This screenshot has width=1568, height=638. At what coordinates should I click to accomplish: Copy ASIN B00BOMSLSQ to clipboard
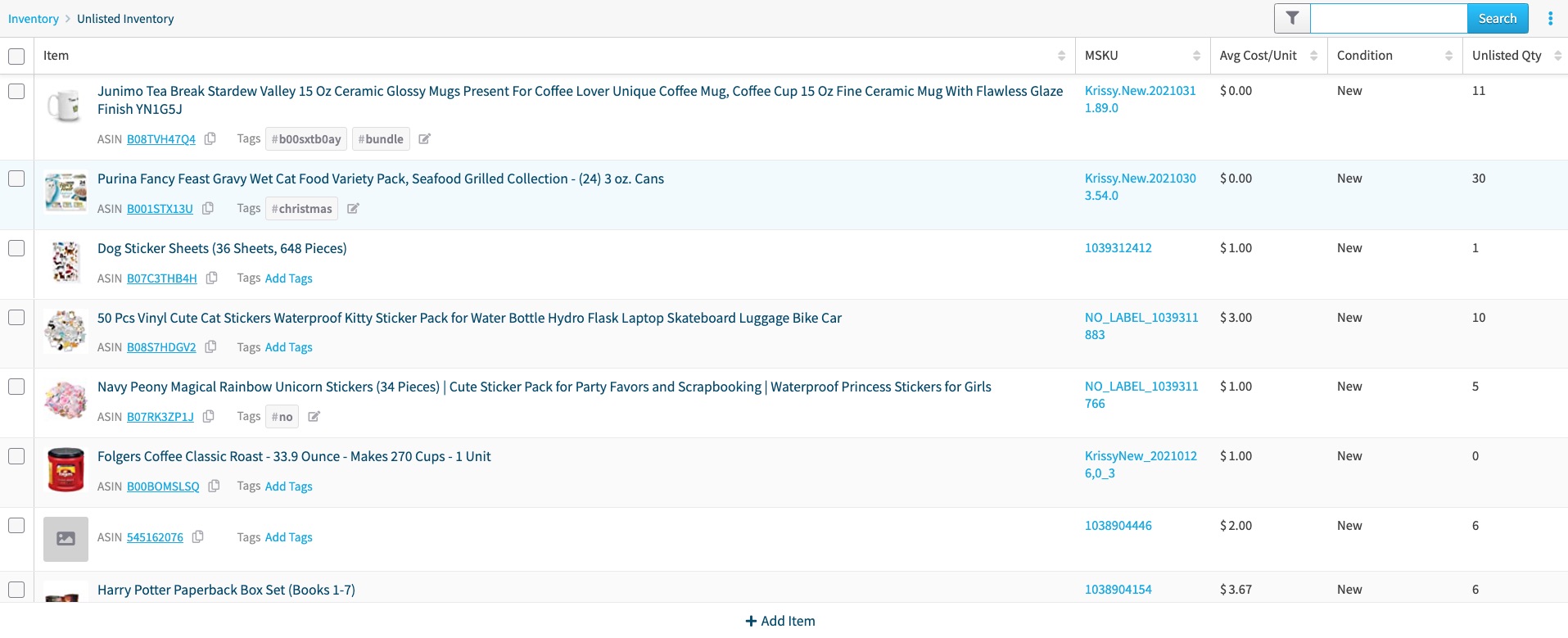215,486
